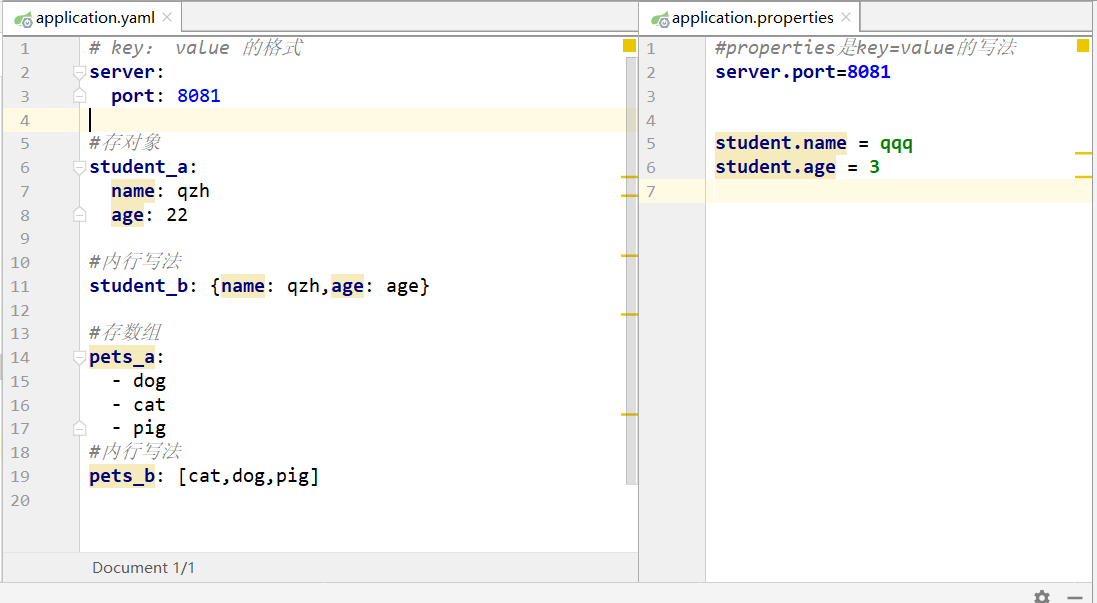
Task: Click the application.yaml file icon in tab
Action: (x=23, y=19)
